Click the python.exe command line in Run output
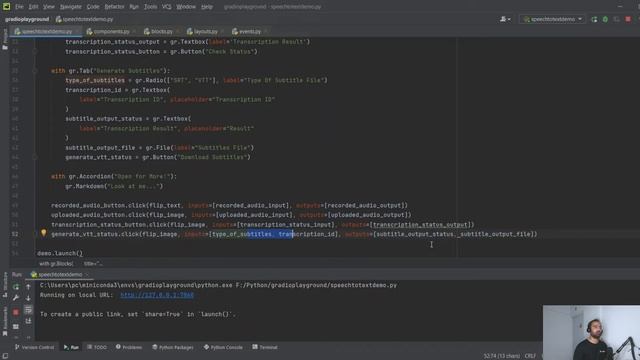This screenshot has height=360, width=640. click(218, 285)
